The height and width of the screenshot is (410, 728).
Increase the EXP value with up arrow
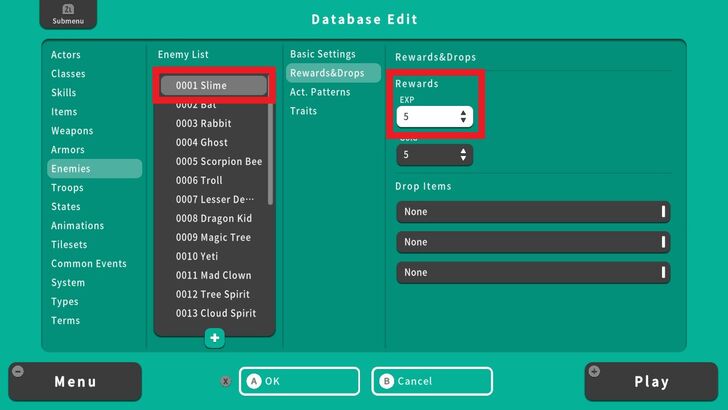pyautogui.click(x=463, y=113)
